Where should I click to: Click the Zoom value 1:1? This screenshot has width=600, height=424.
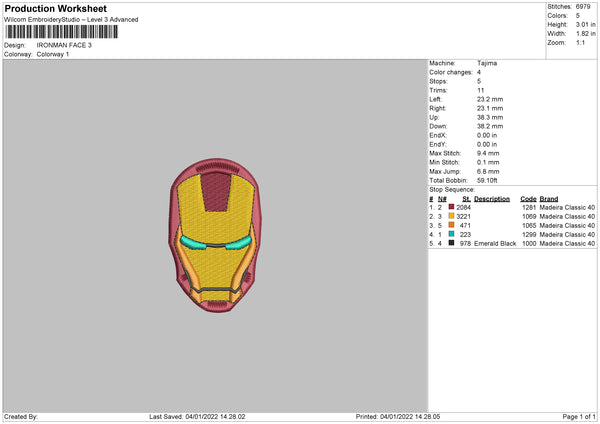(580, 42)
